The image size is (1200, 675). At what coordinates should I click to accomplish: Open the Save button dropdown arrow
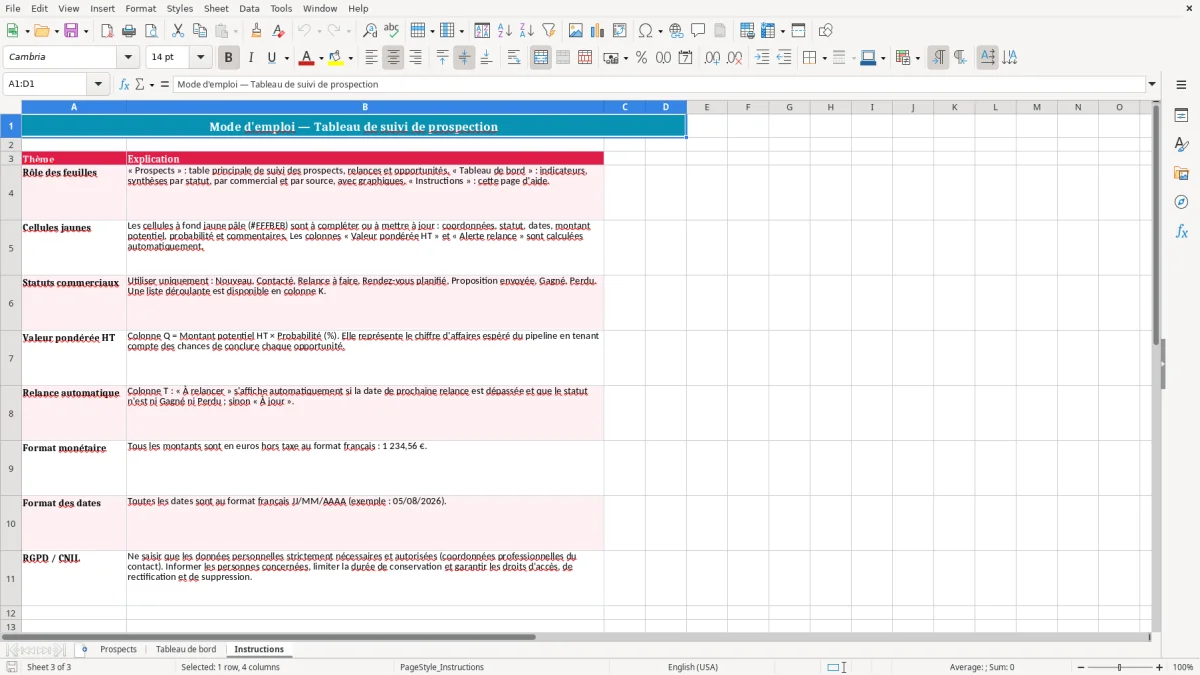click(x=86, y=31)
